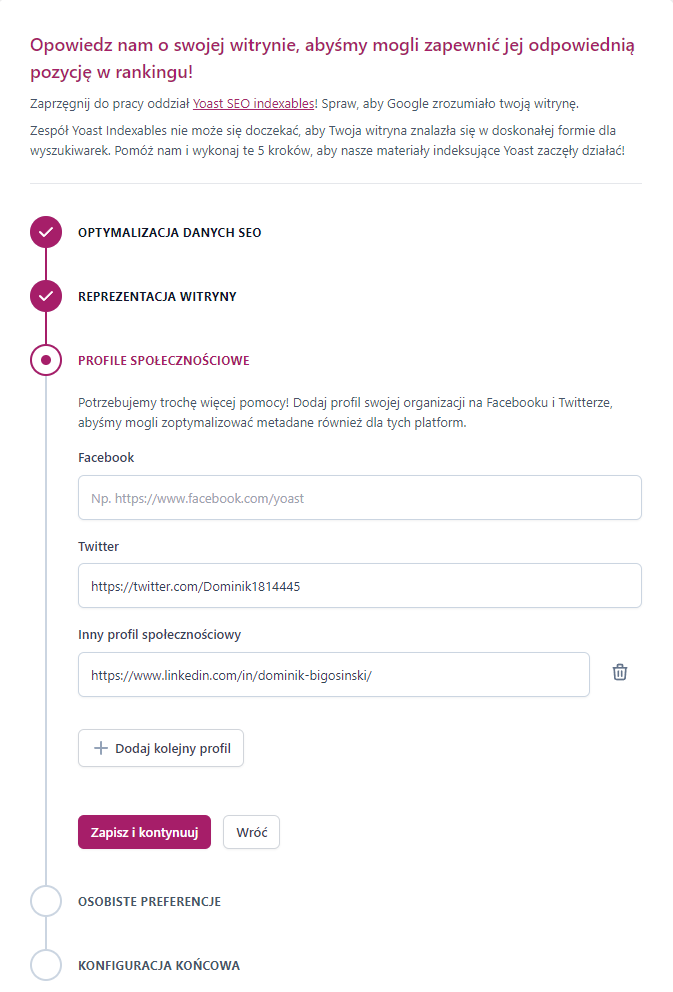Click the plus icon in Dodaj kolejny profil
Image resolution: width=673 pixels, height=992 pixels.
pyautogui.click(x=101, y=748)
